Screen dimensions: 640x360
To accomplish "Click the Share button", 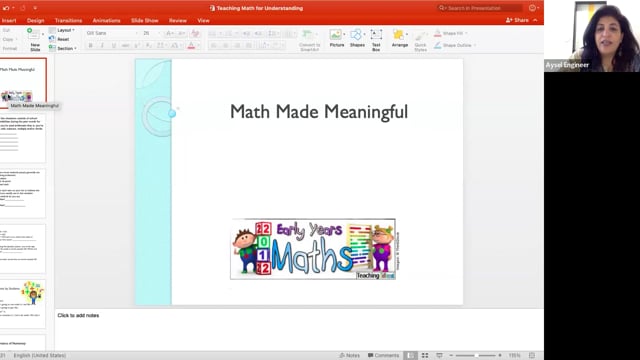I will [517, 20].
